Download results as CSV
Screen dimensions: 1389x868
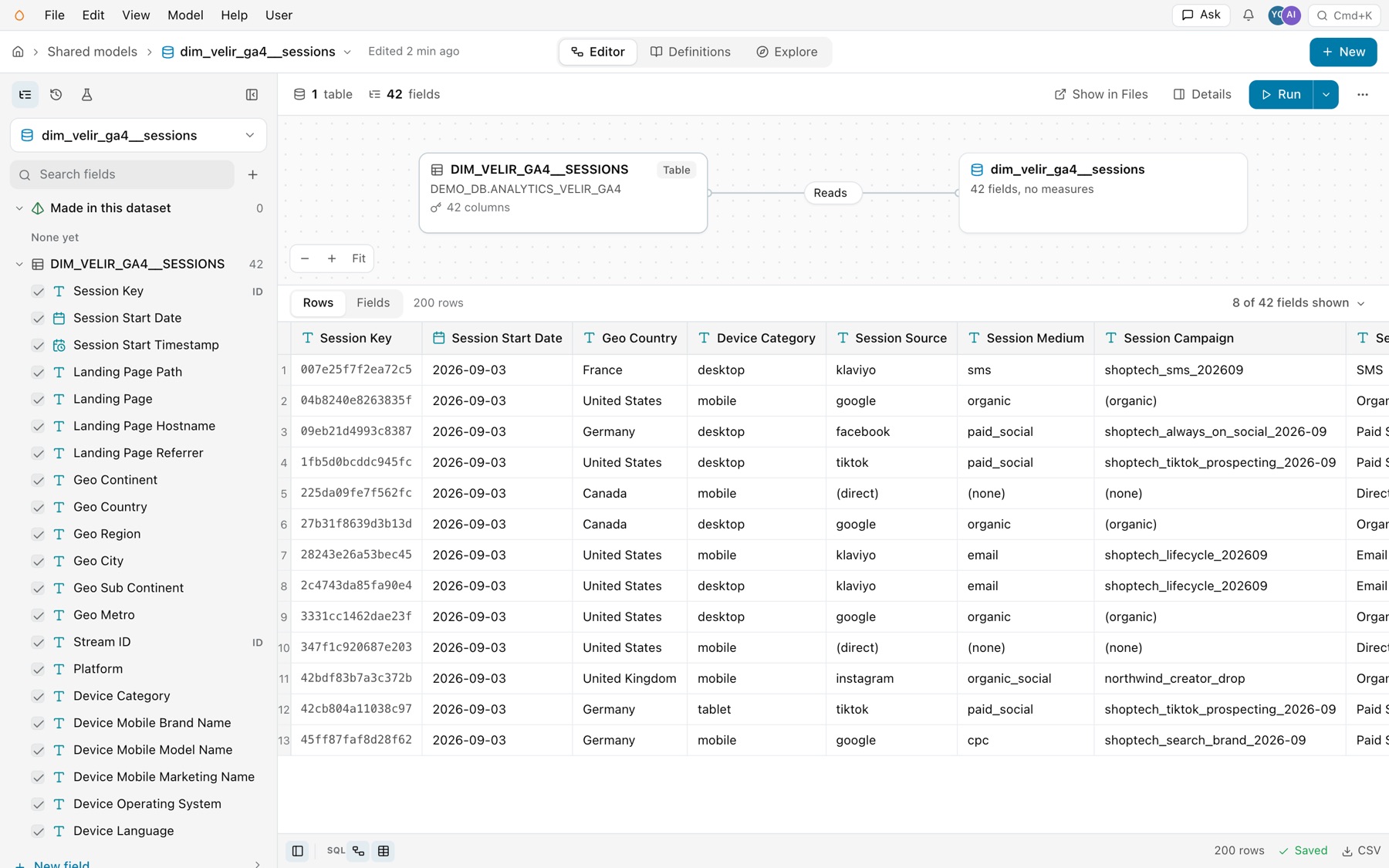click(1361, 850)
